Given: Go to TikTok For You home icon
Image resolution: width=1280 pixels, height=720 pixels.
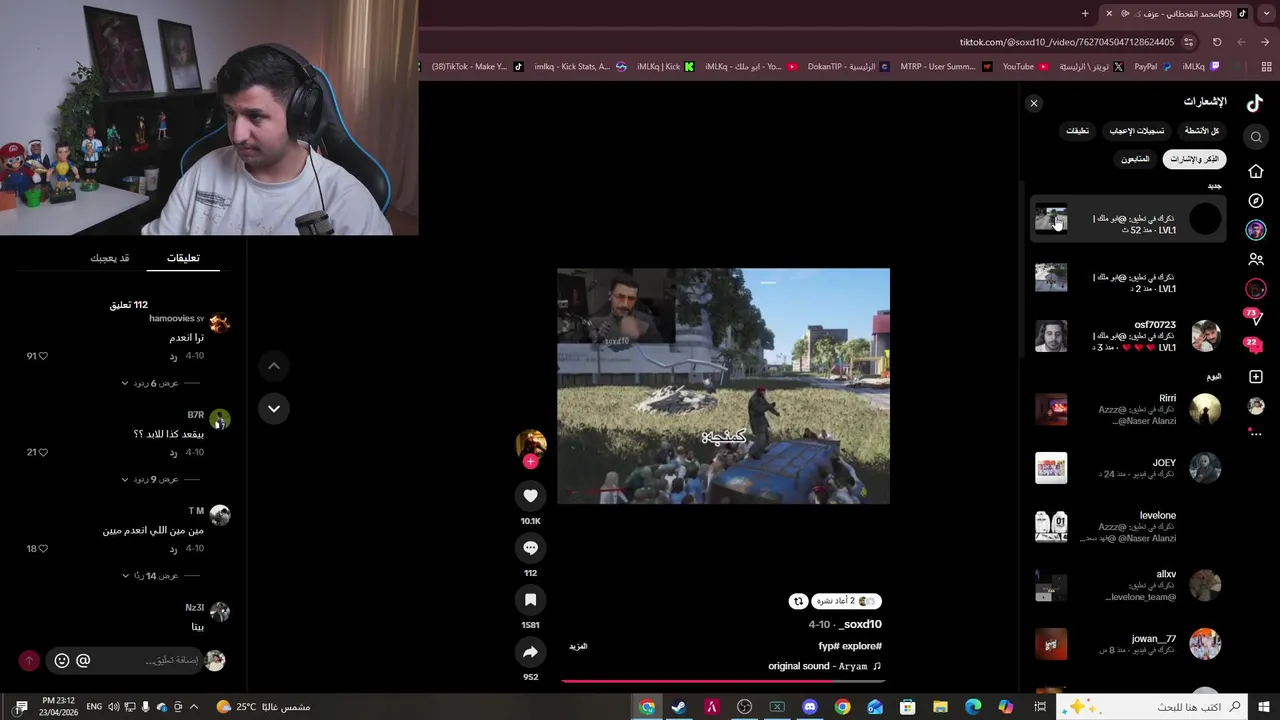Looking at the screenshot, I should point(1256,171).
